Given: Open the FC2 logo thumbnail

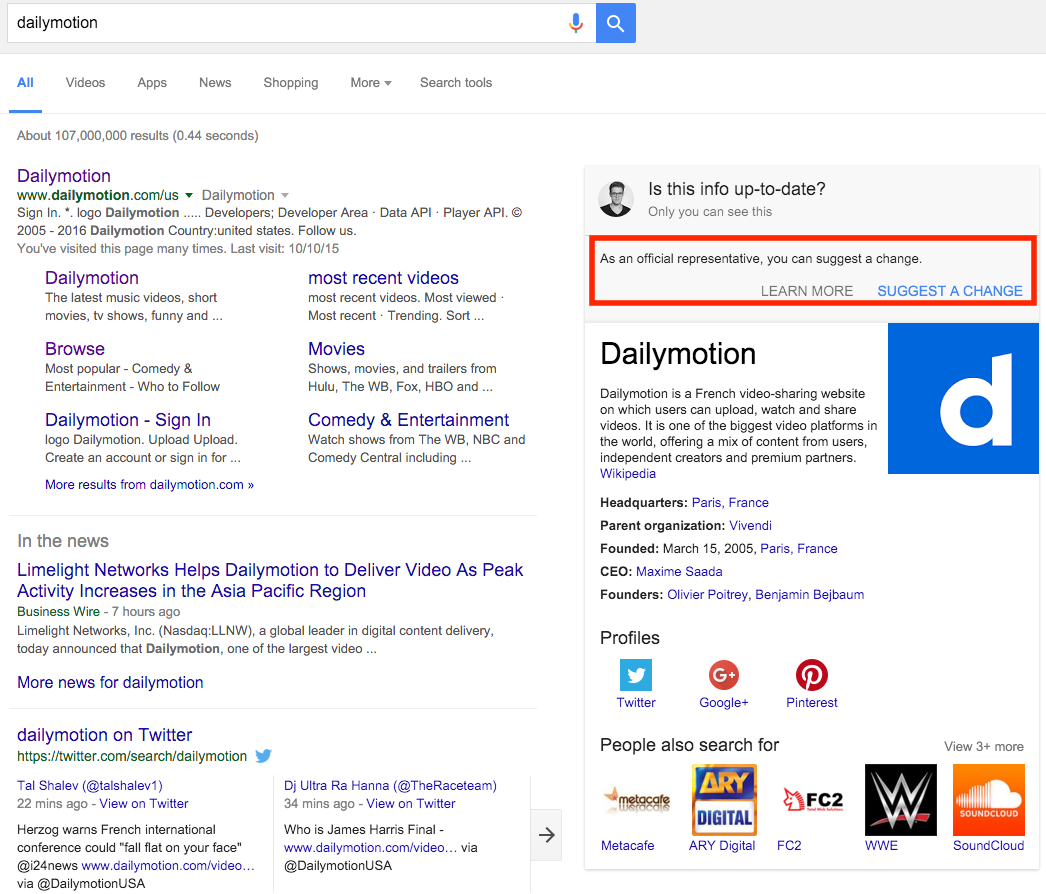Looking at the screenshot, I should pyautogui.click(x=812, y=800).
